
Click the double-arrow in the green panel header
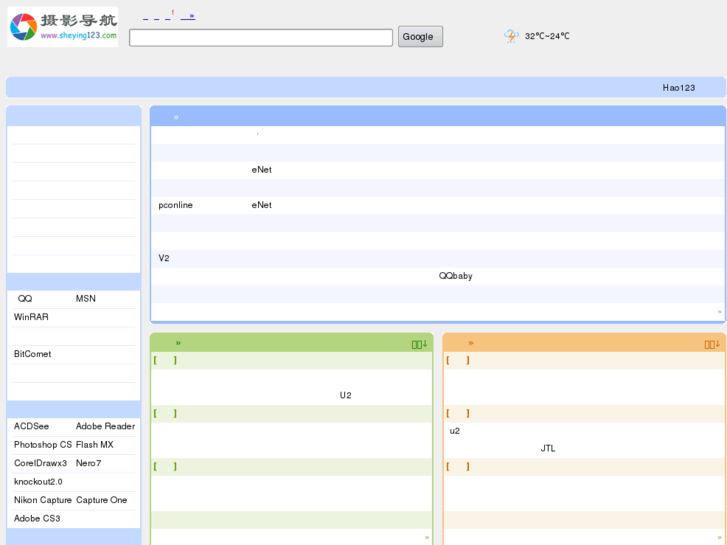178,343
